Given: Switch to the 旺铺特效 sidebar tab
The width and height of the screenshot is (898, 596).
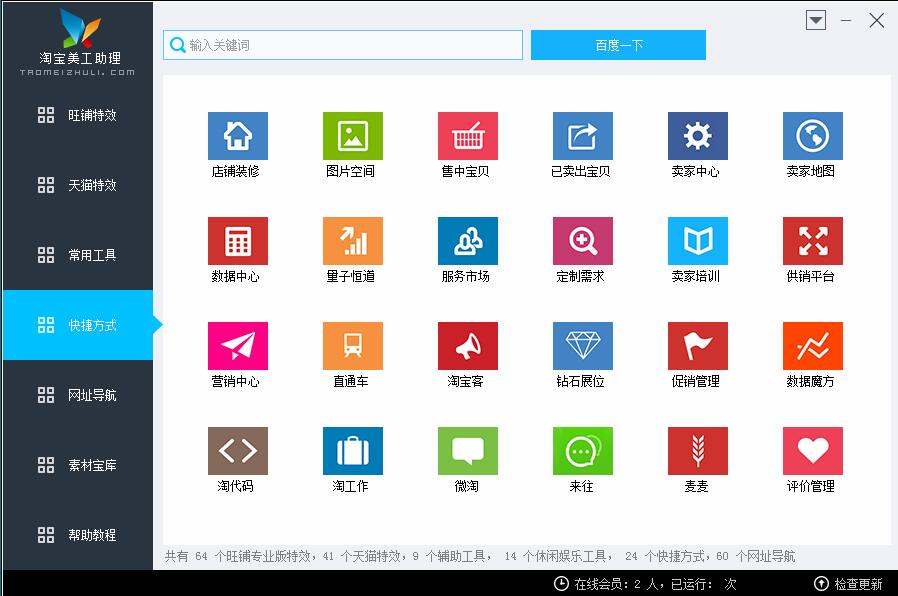Looking at the screenshot, I should (78, 115).
